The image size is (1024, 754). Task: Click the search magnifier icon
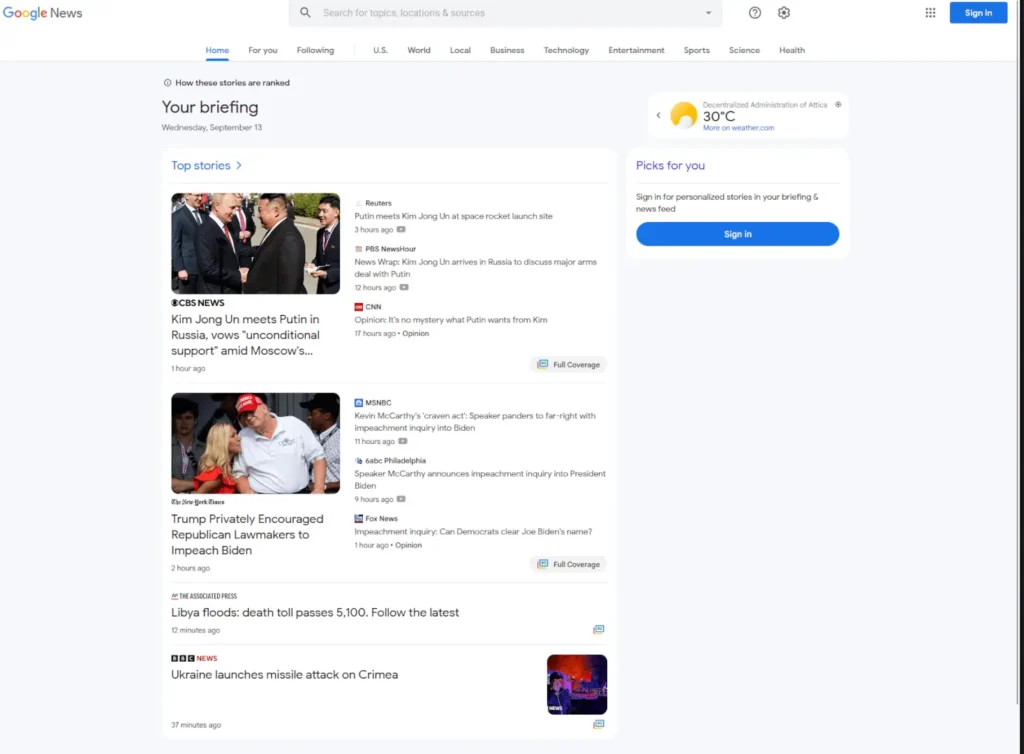tap(305, 12)
